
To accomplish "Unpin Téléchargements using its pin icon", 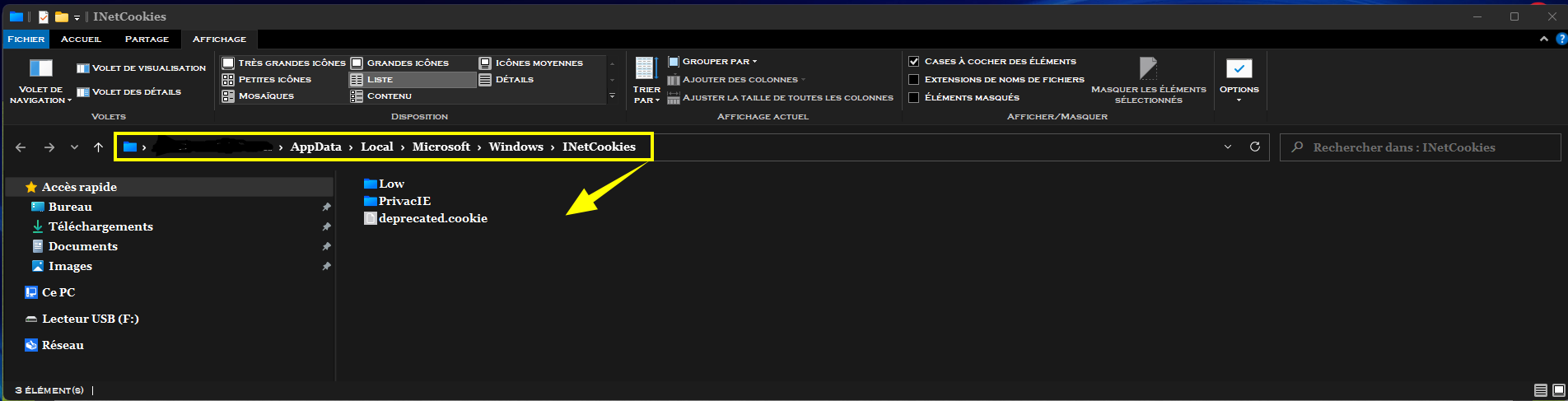I will tap(326, 226).
